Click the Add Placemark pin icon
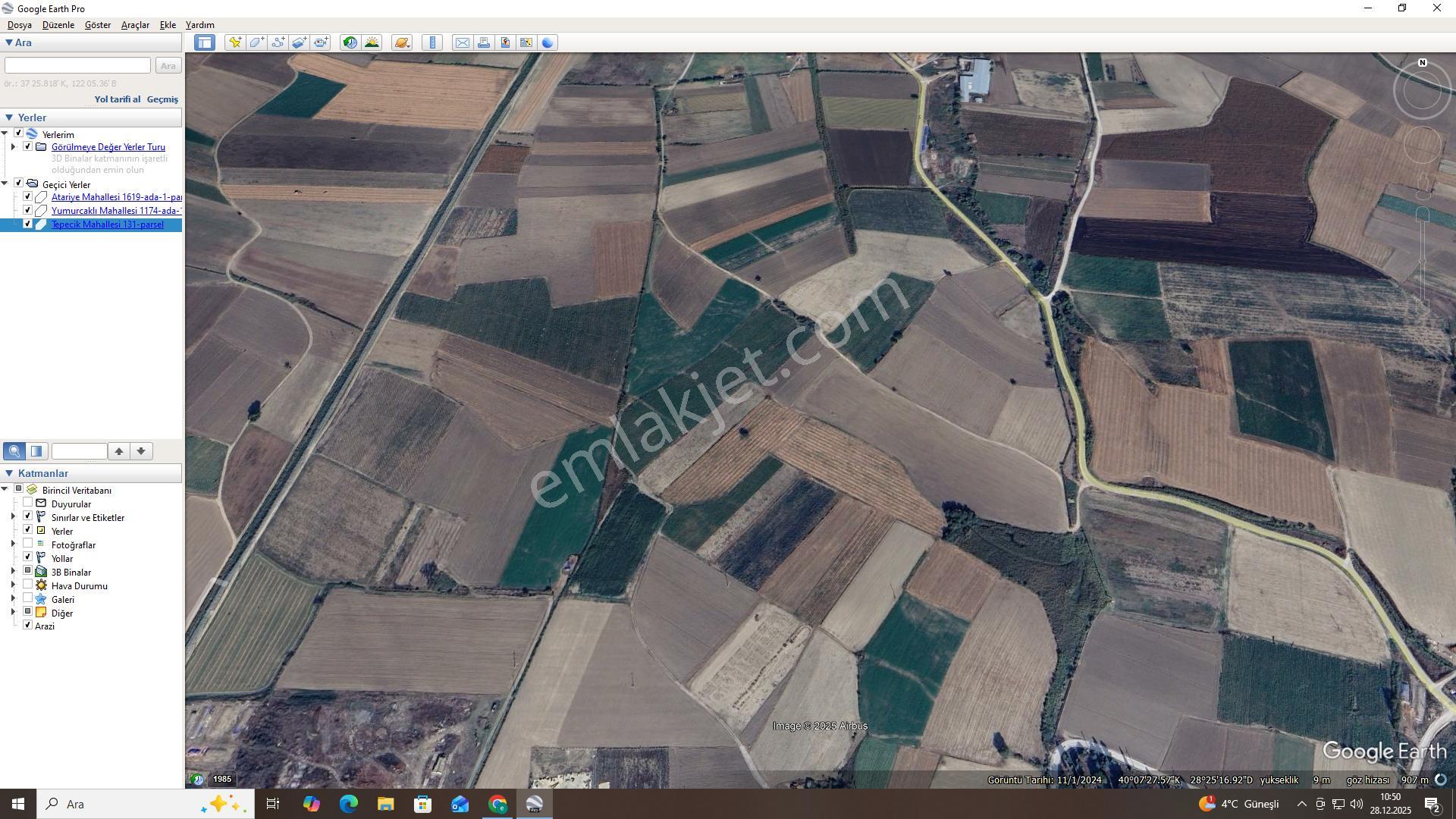Image resolution: width=1456 pixels, height=819 pixels. coord(235,42)
